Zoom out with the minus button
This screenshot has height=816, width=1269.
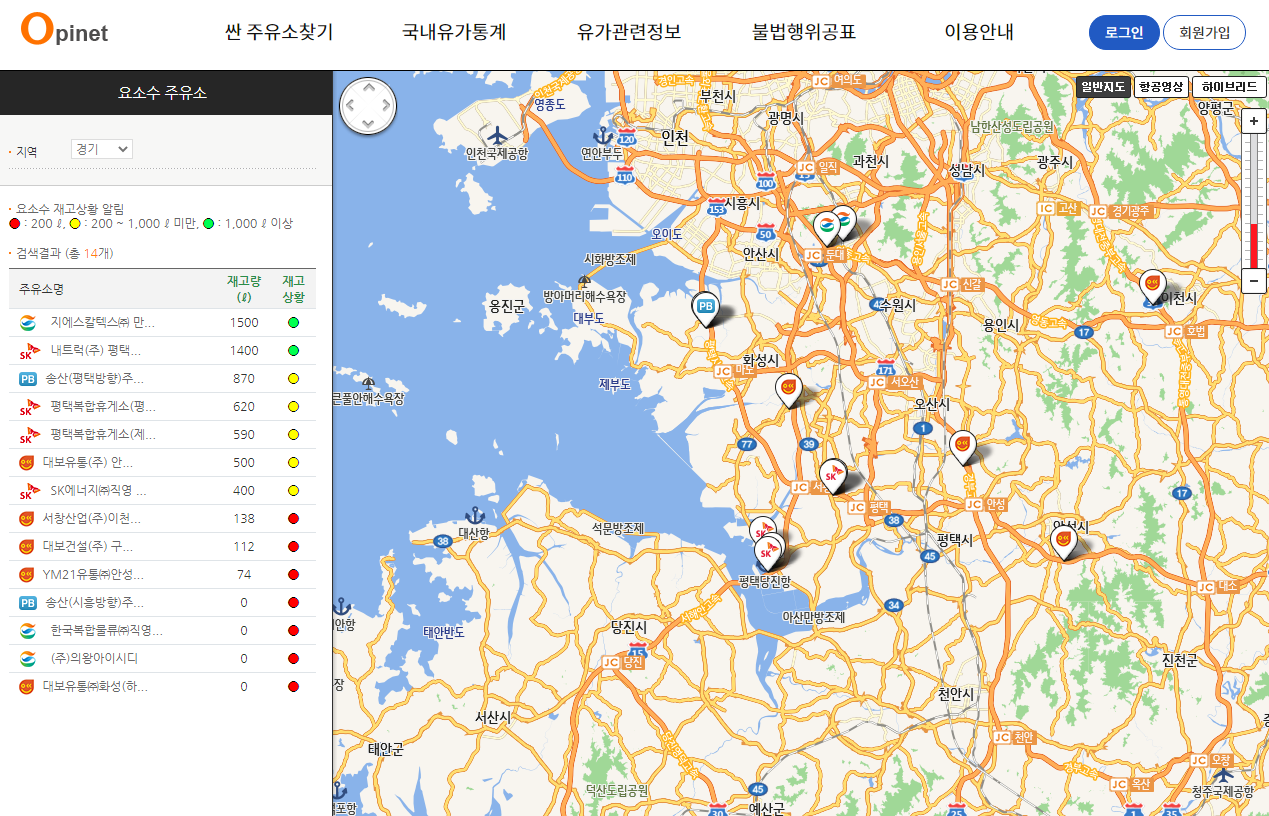click(1253, 281)
